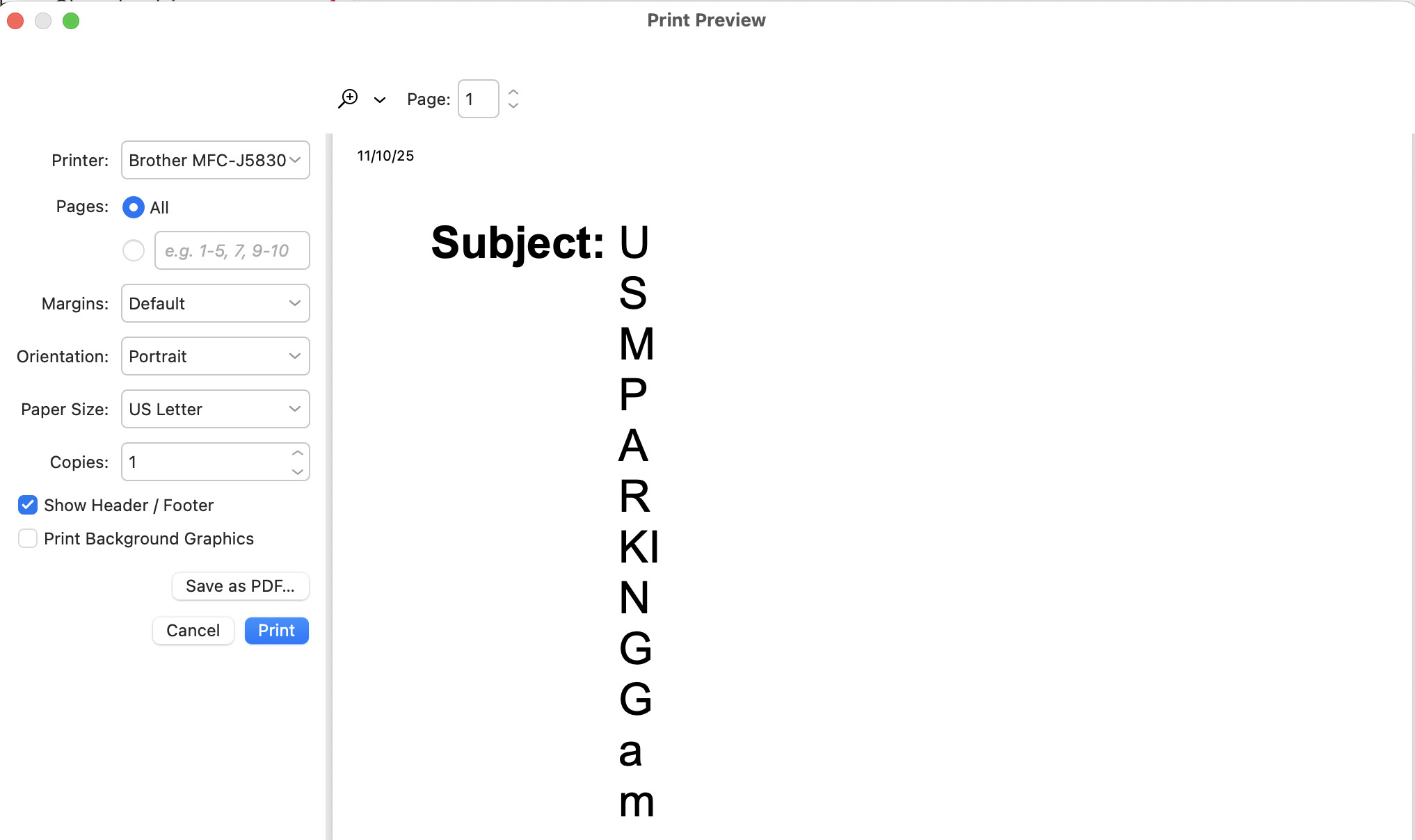This screenshot has height=840, width=1415.
Task: Select the custom page range radio button
Action: coord(134,250)
